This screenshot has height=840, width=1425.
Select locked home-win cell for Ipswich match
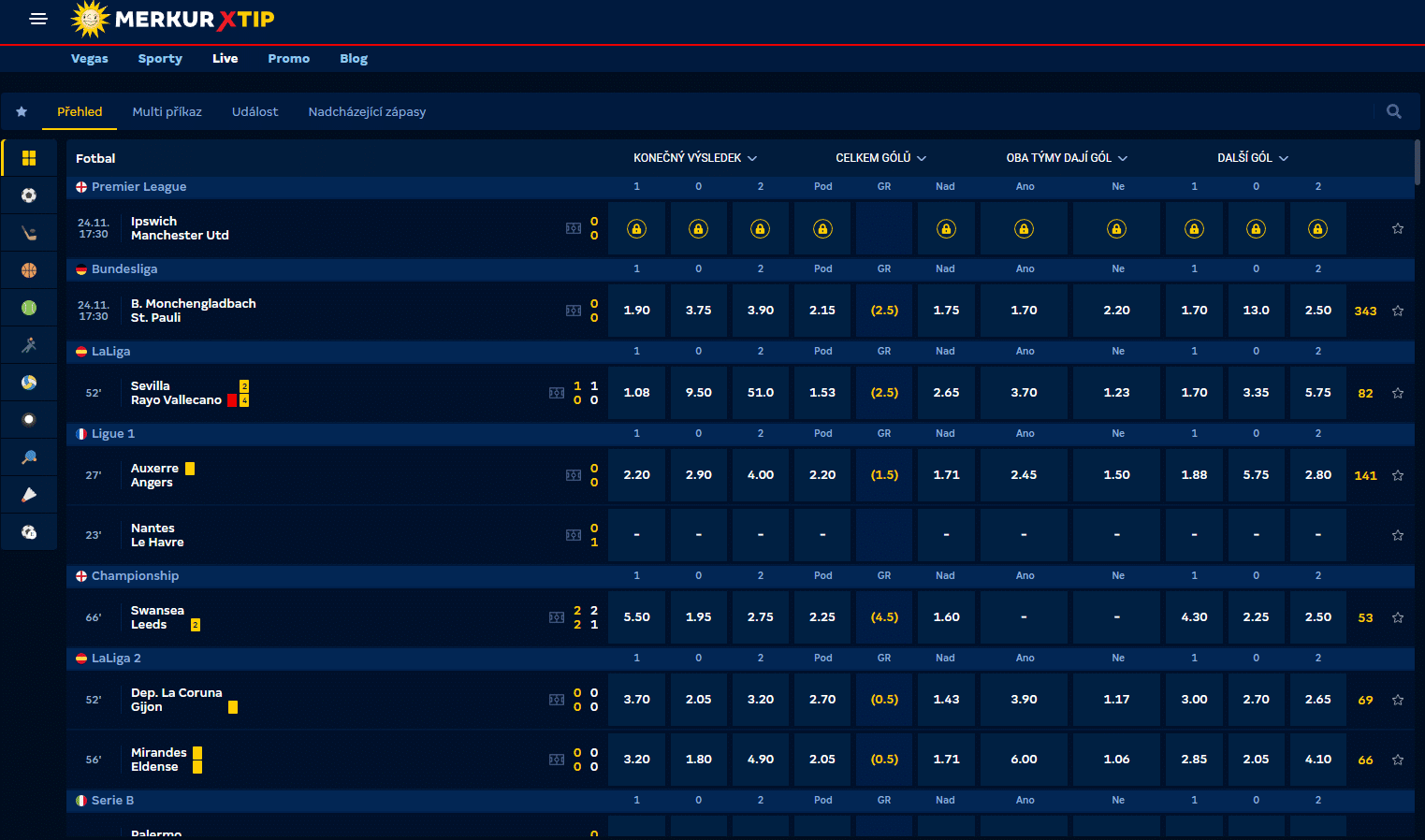pyautogui.click(x=637, y=228)
